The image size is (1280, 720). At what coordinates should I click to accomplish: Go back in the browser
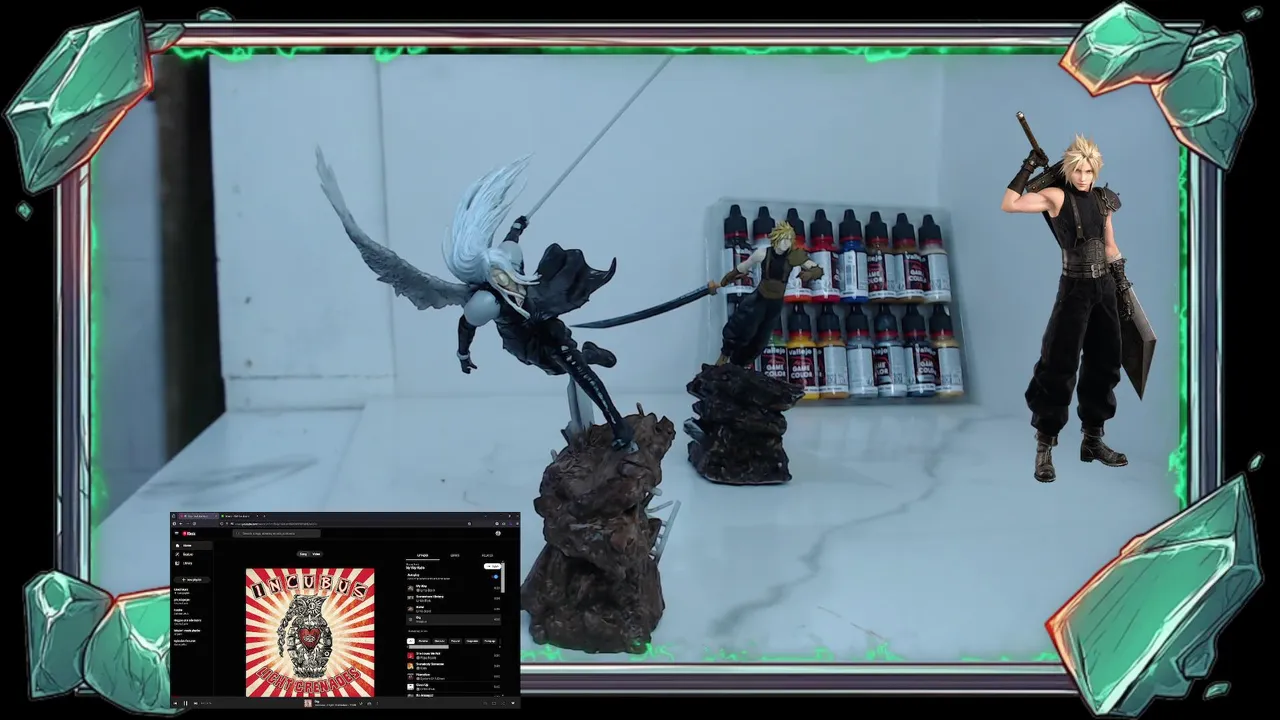click(181, 524)
